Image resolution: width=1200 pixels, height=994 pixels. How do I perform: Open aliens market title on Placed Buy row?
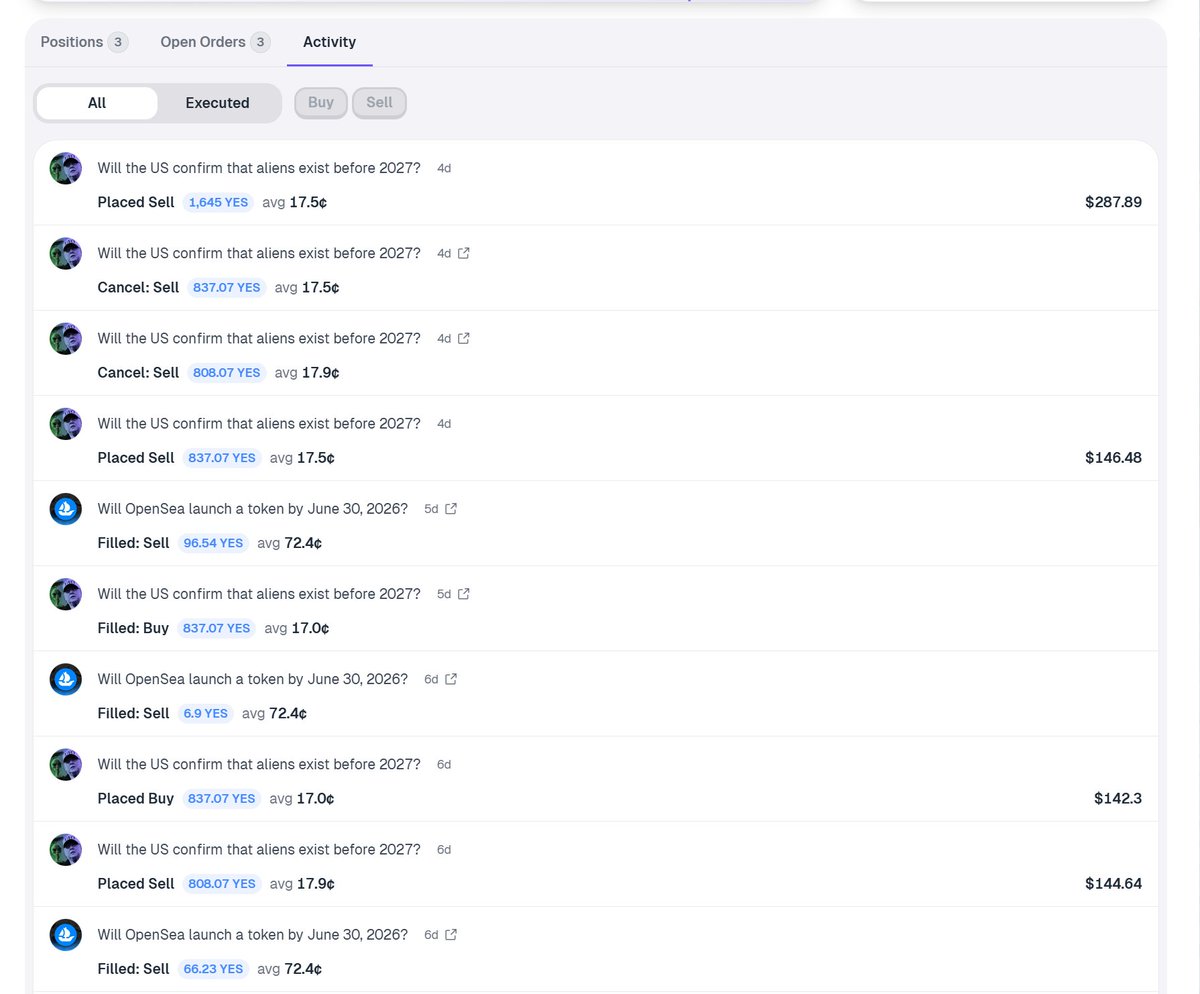(x=259, y=764)
